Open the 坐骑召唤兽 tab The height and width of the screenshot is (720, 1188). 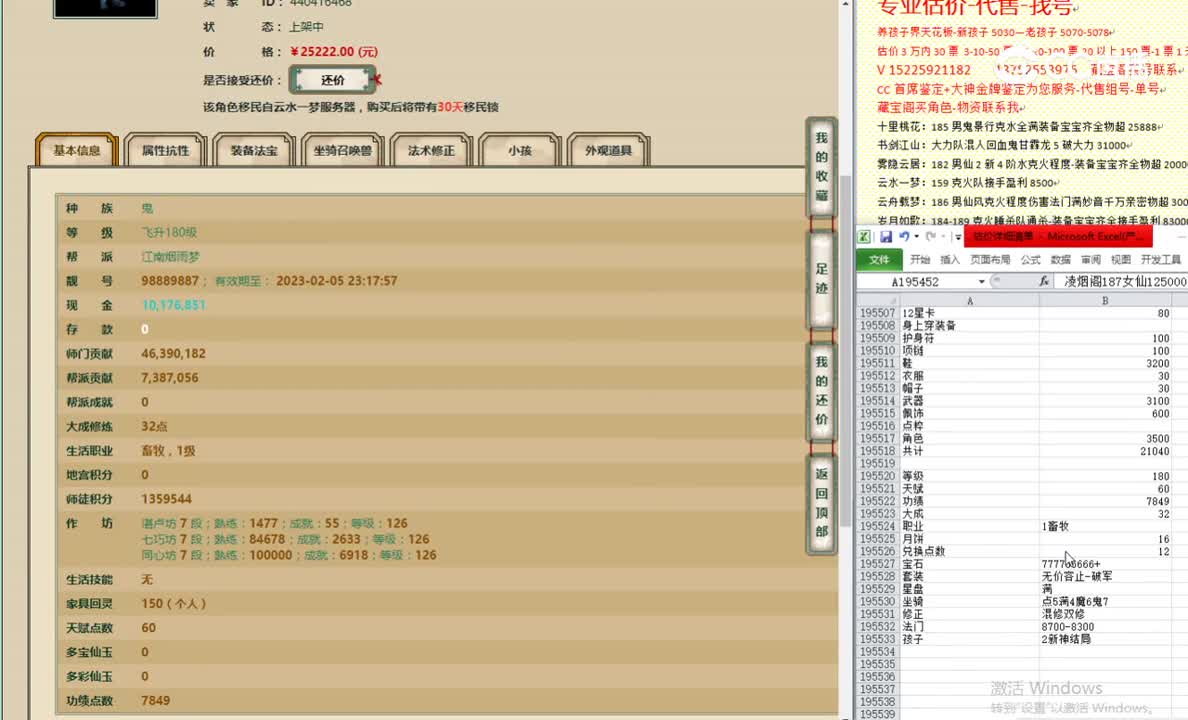tap(342, 150)
